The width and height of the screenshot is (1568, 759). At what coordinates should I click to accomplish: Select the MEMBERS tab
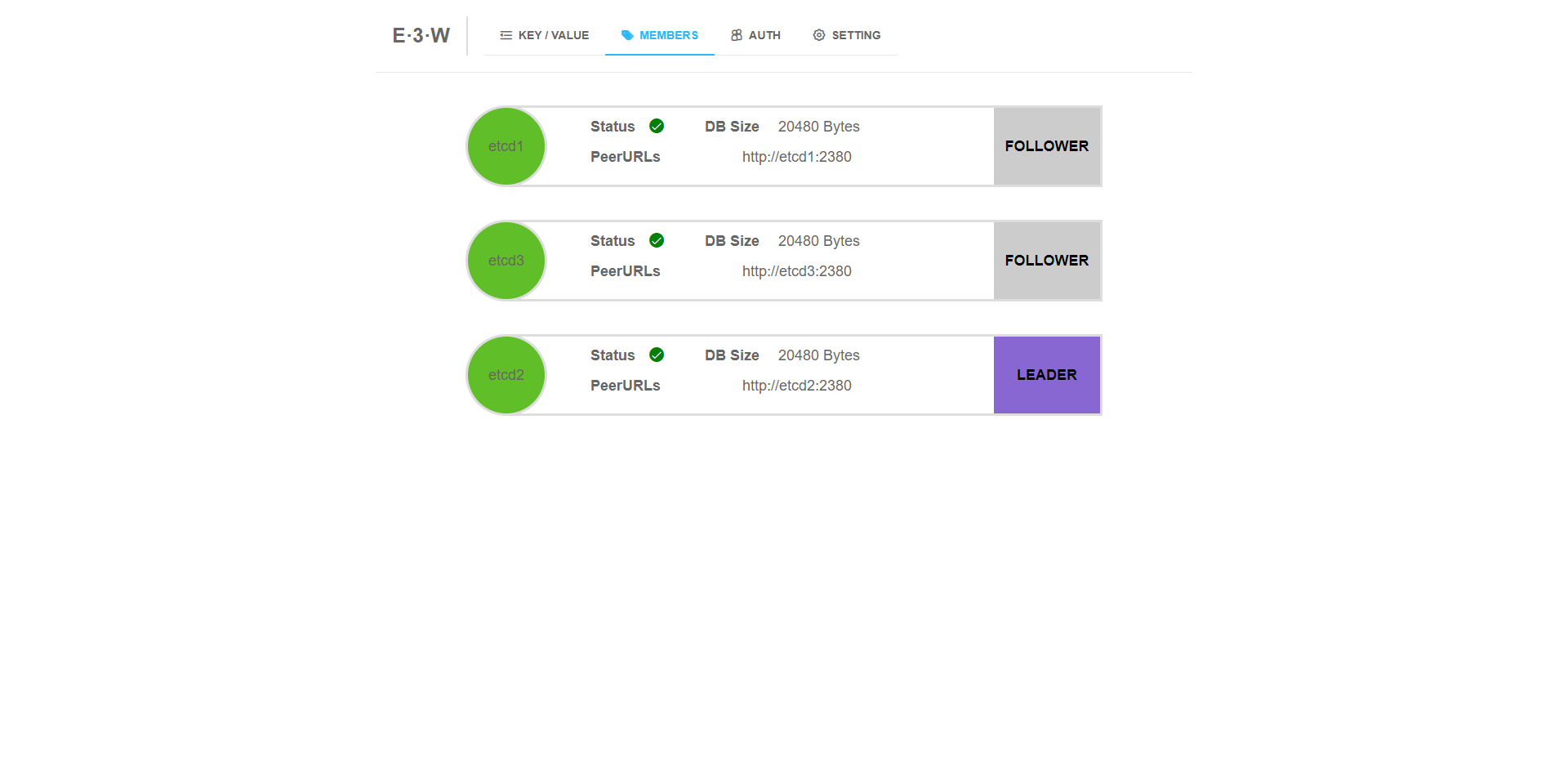click(x=660, y=35)
